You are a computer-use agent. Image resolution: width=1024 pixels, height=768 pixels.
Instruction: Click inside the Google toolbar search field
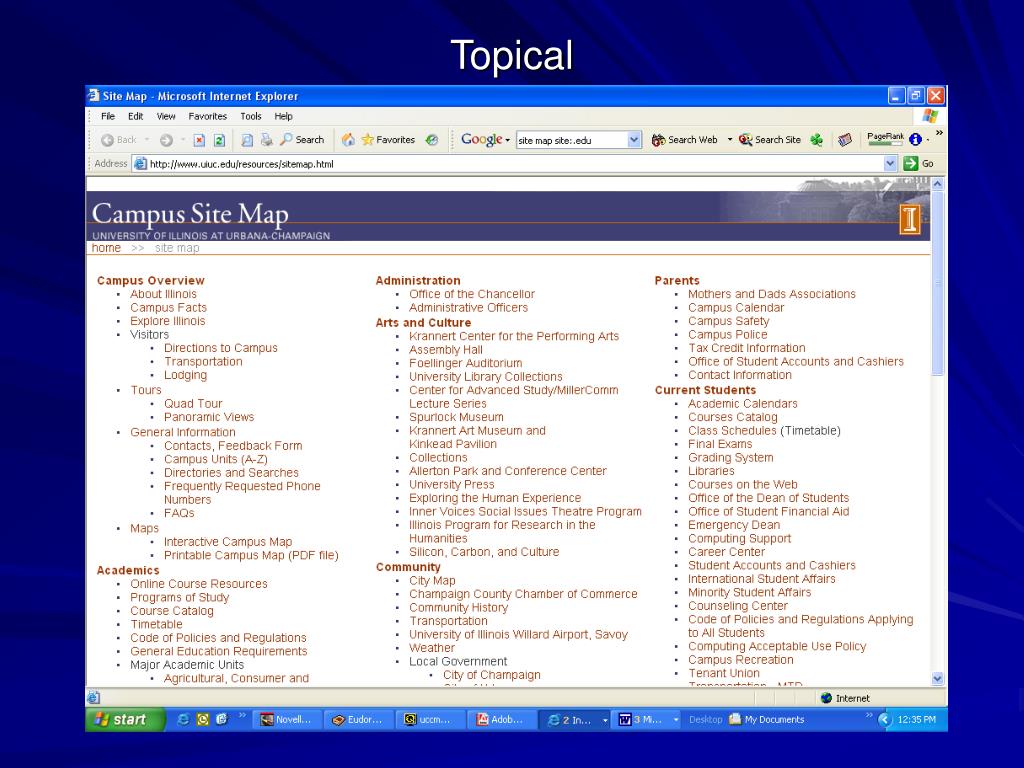[x=571, y=140]
